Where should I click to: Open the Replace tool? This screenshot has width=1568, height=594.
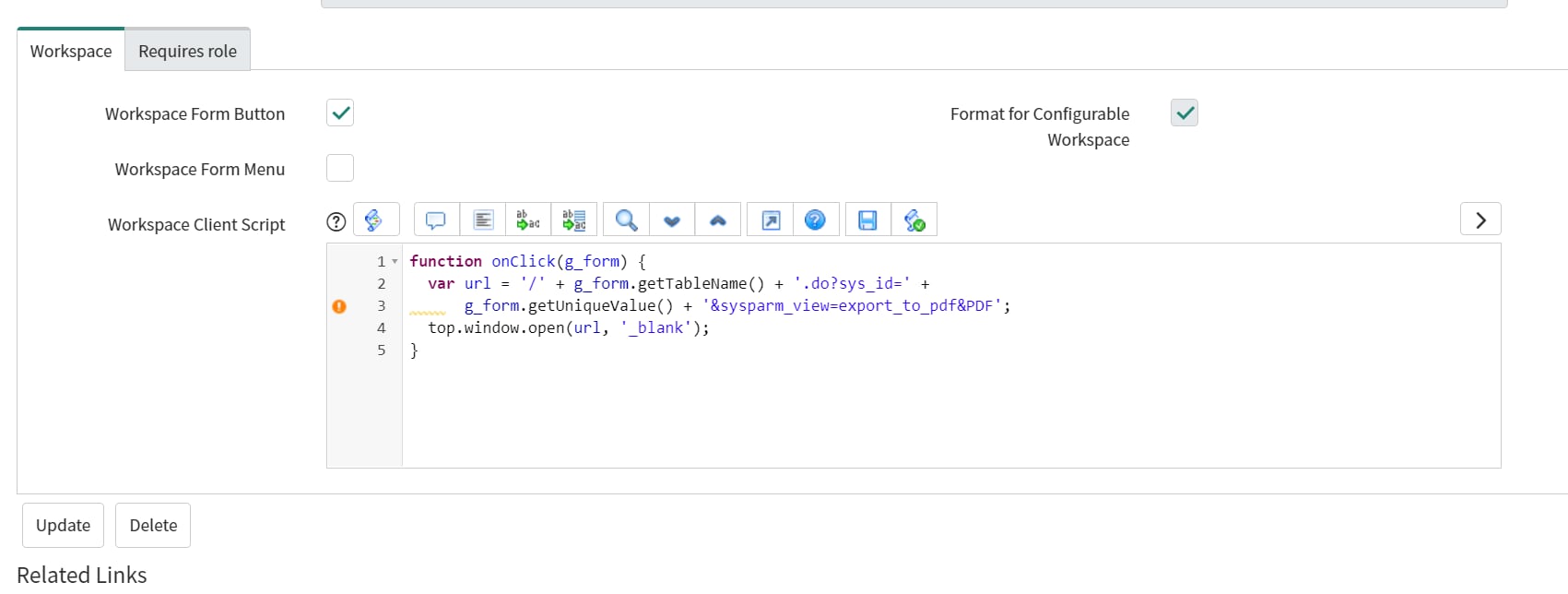pos(528,220)
